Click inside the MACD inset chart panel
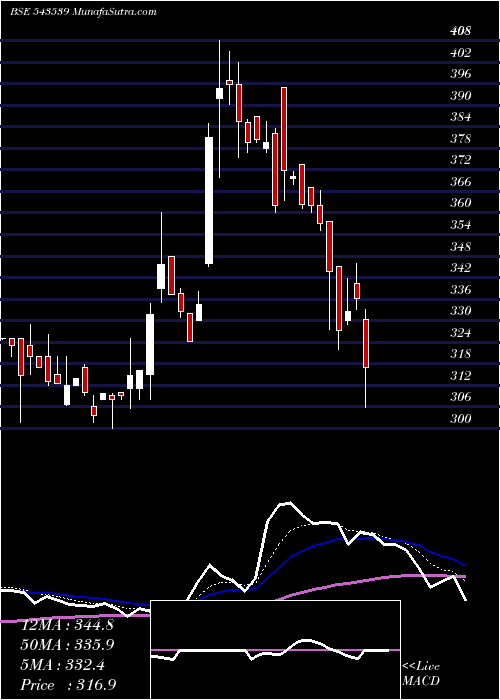The image size is (500, 700). coord(275,650)
